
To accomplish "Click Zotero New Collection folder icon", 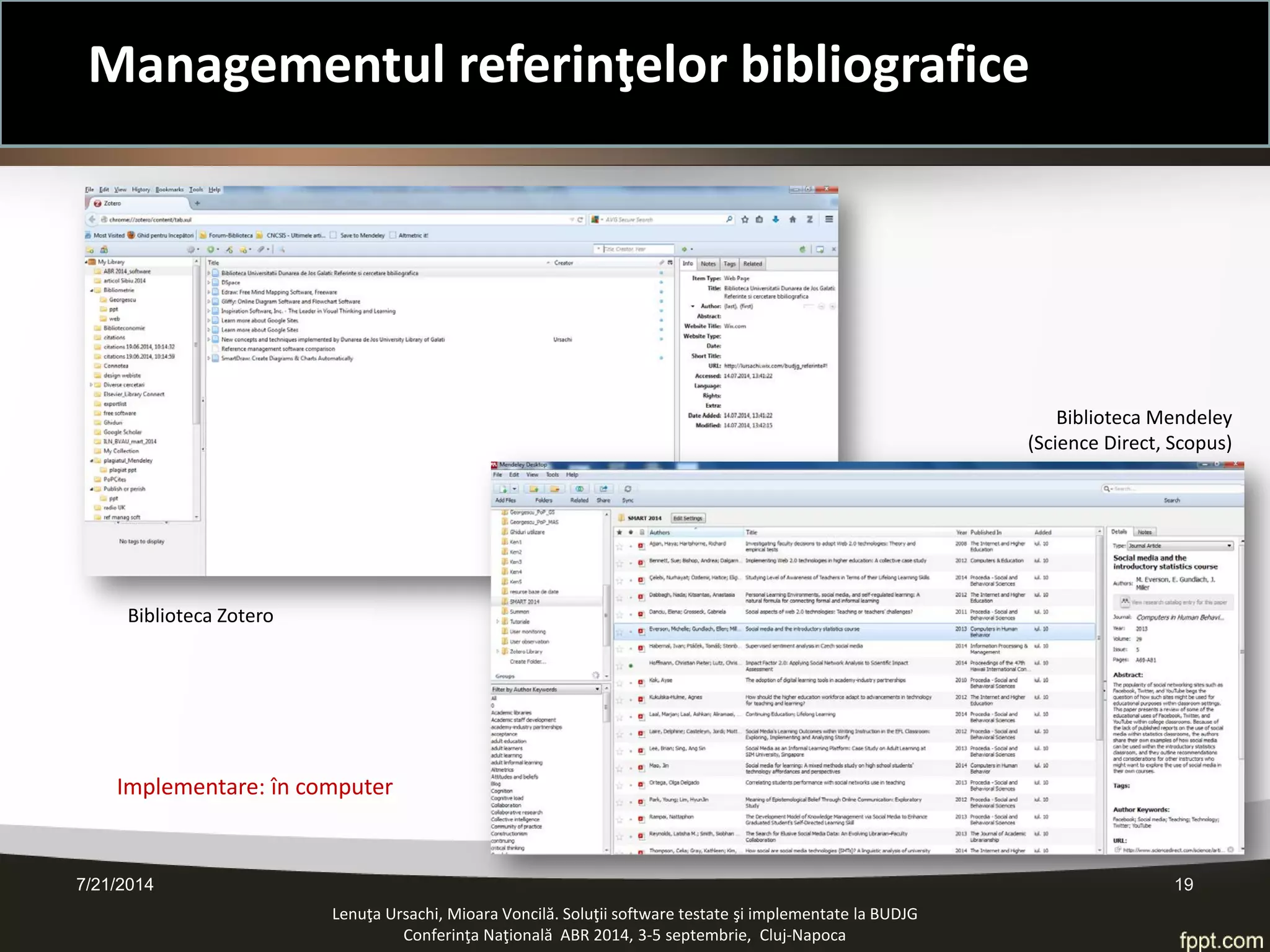I will (90, 249).
